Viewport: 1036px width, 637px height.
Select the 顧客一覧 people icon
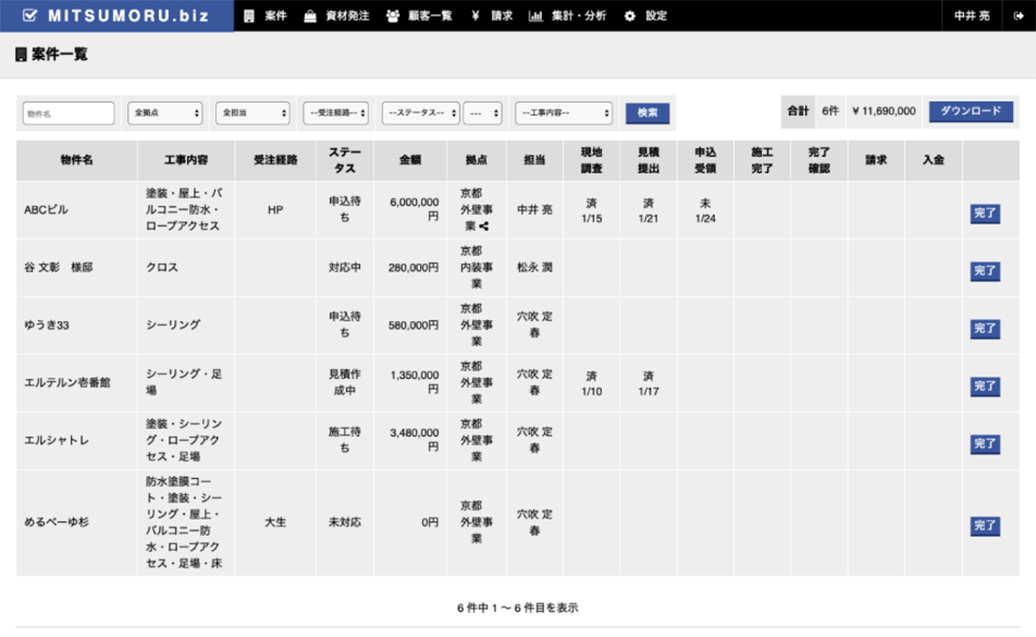393,15
